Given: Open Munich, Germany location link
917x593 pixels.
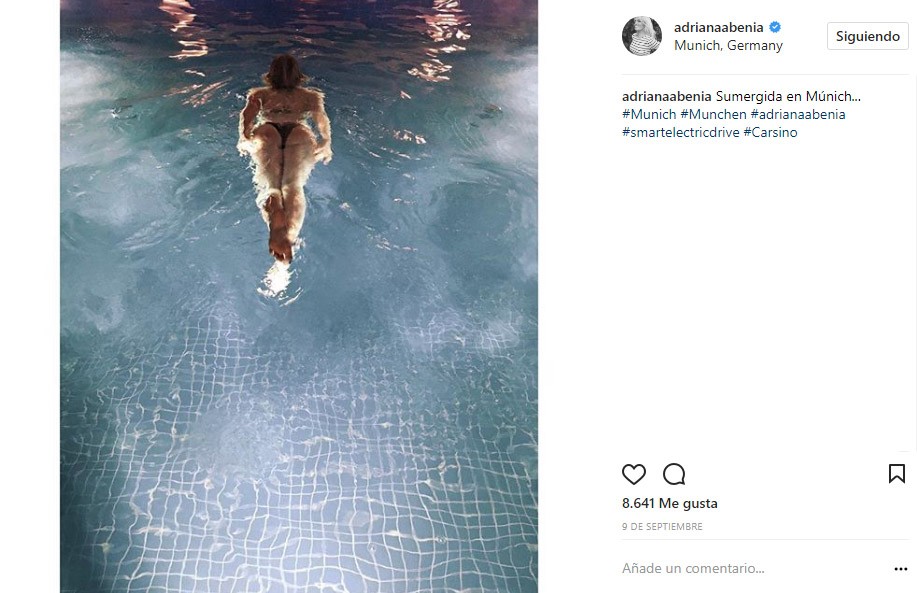Looking at the screenshot, I should [x=728, y=45].
